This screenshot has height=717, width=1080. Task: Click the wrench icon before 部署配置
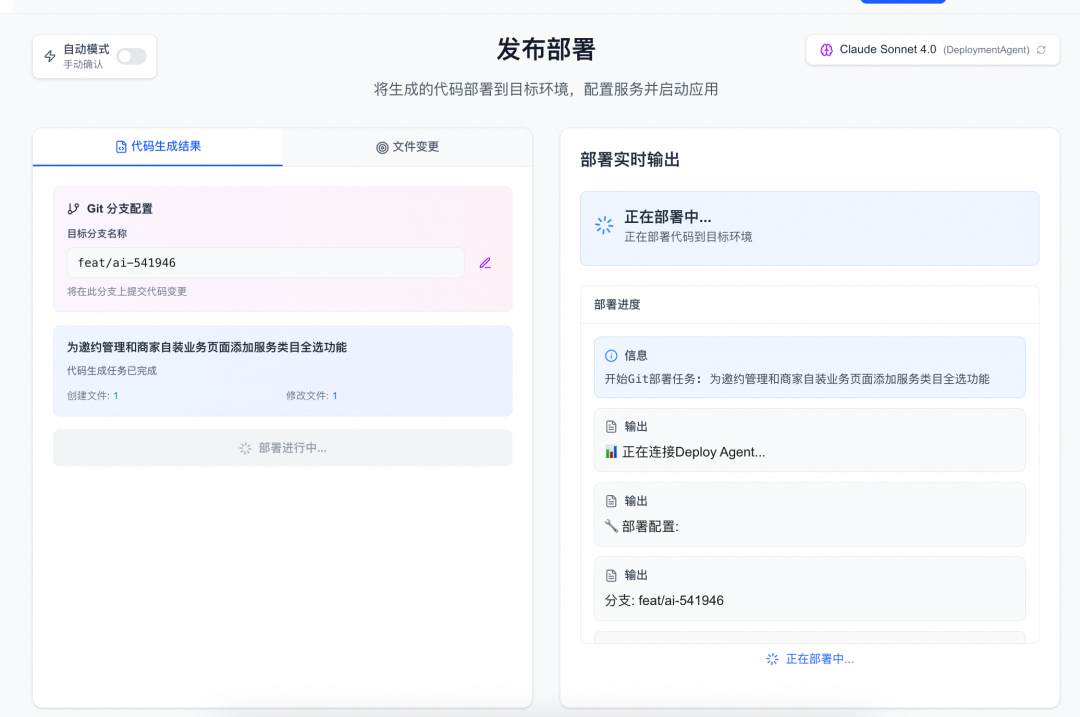[611, 525]
